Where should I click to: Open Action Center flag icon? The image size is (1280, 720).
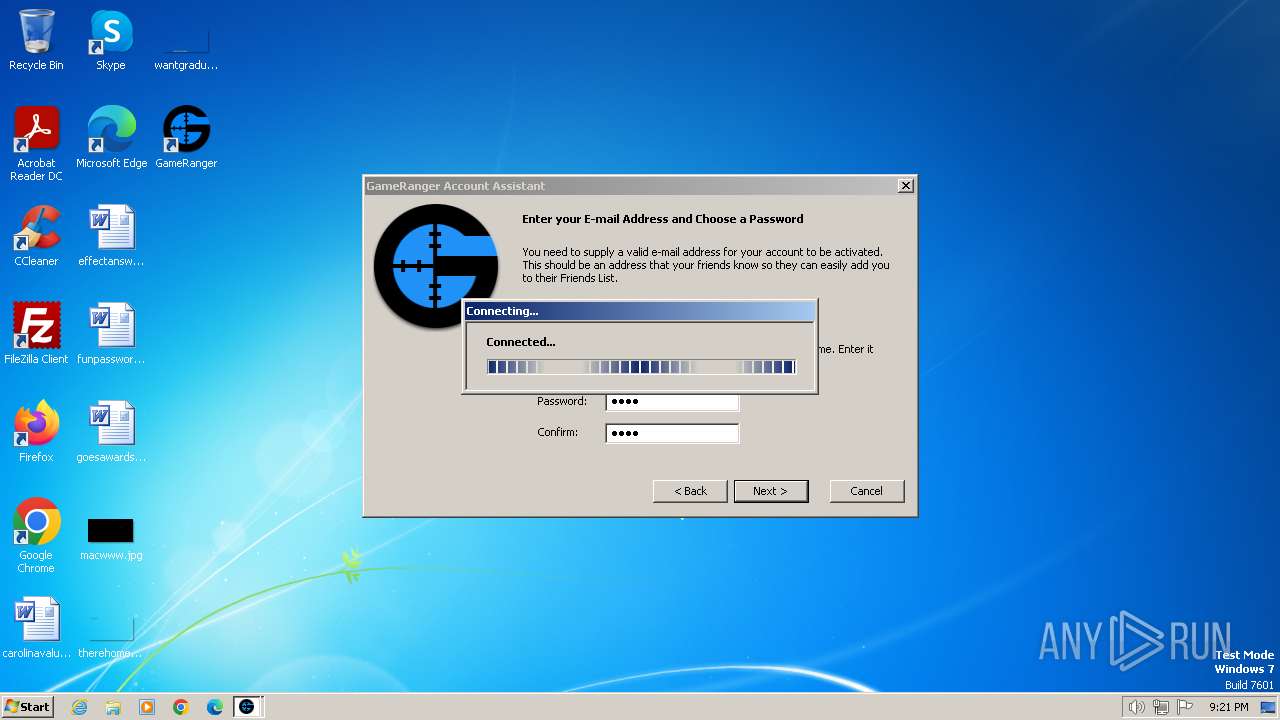[1185, 707]
